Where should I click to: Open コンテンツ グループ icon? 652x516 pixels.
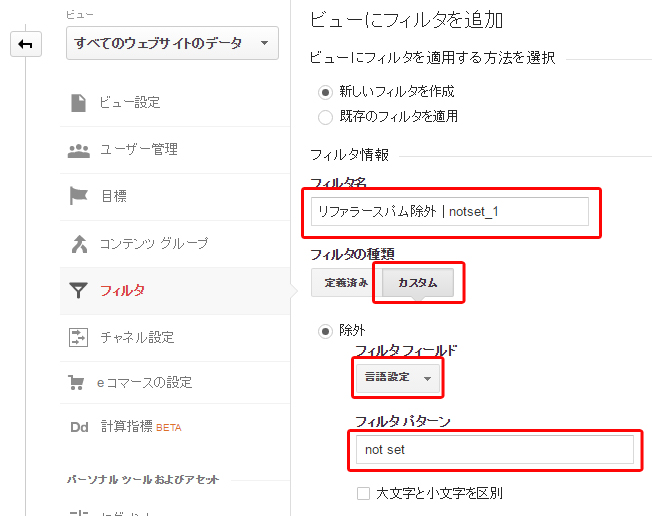coord(79,244)
